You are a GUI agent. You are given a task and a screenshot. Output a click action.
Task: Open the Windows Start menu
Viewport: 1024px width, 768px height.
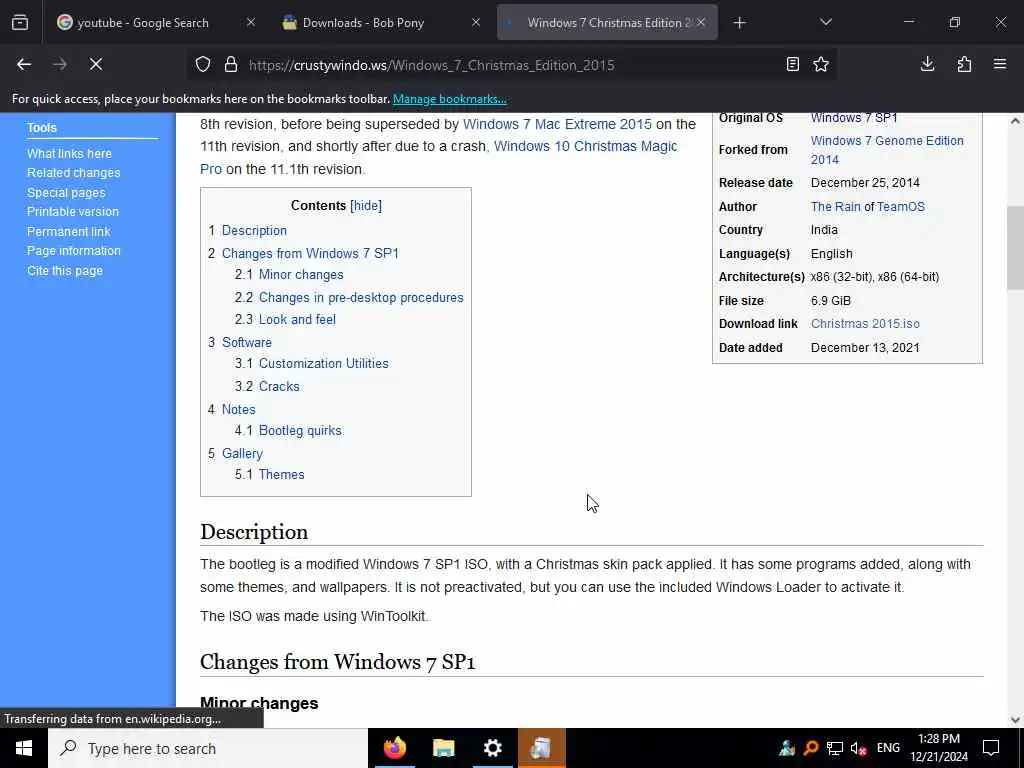[24, 748]
